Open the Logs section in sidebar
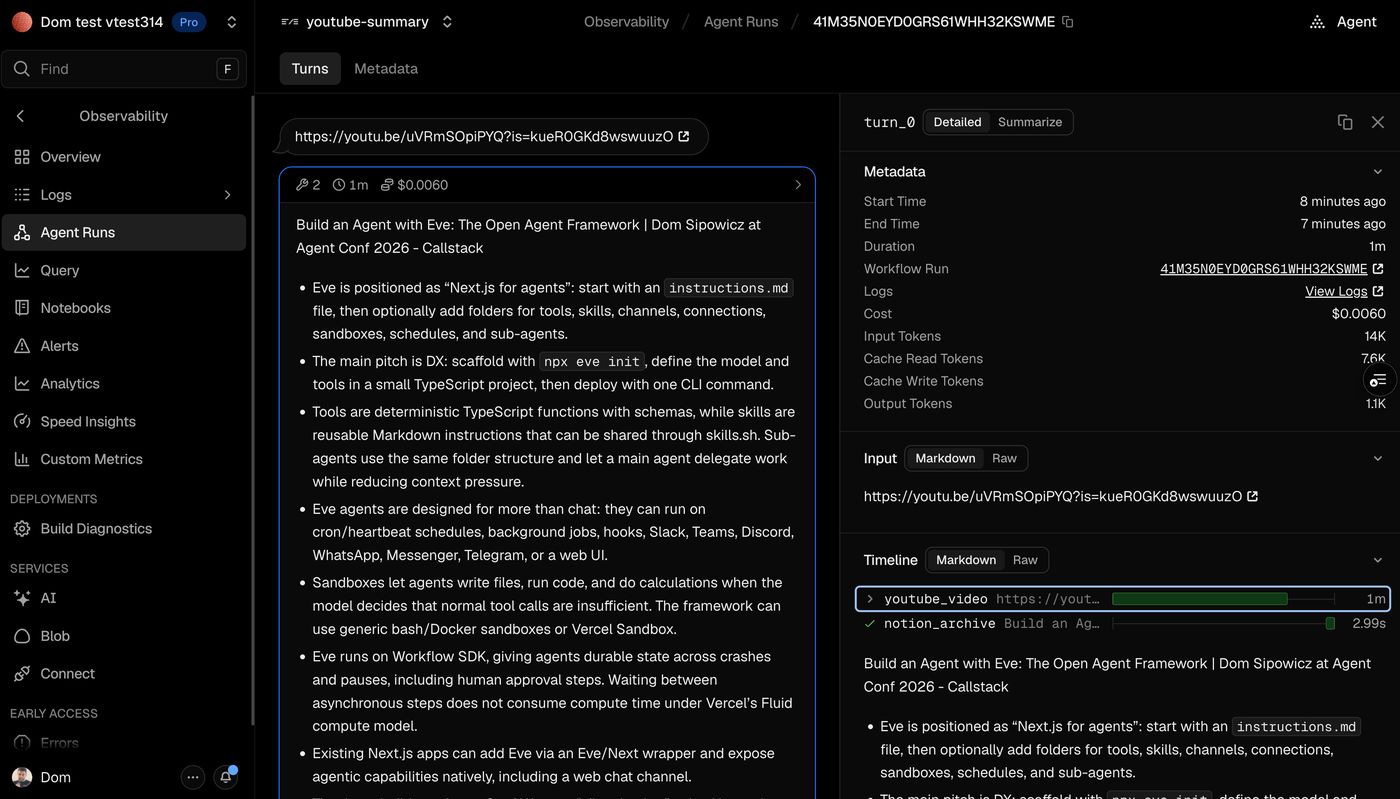The width and height of the screenshot is (1400, 799). point(124,195)
